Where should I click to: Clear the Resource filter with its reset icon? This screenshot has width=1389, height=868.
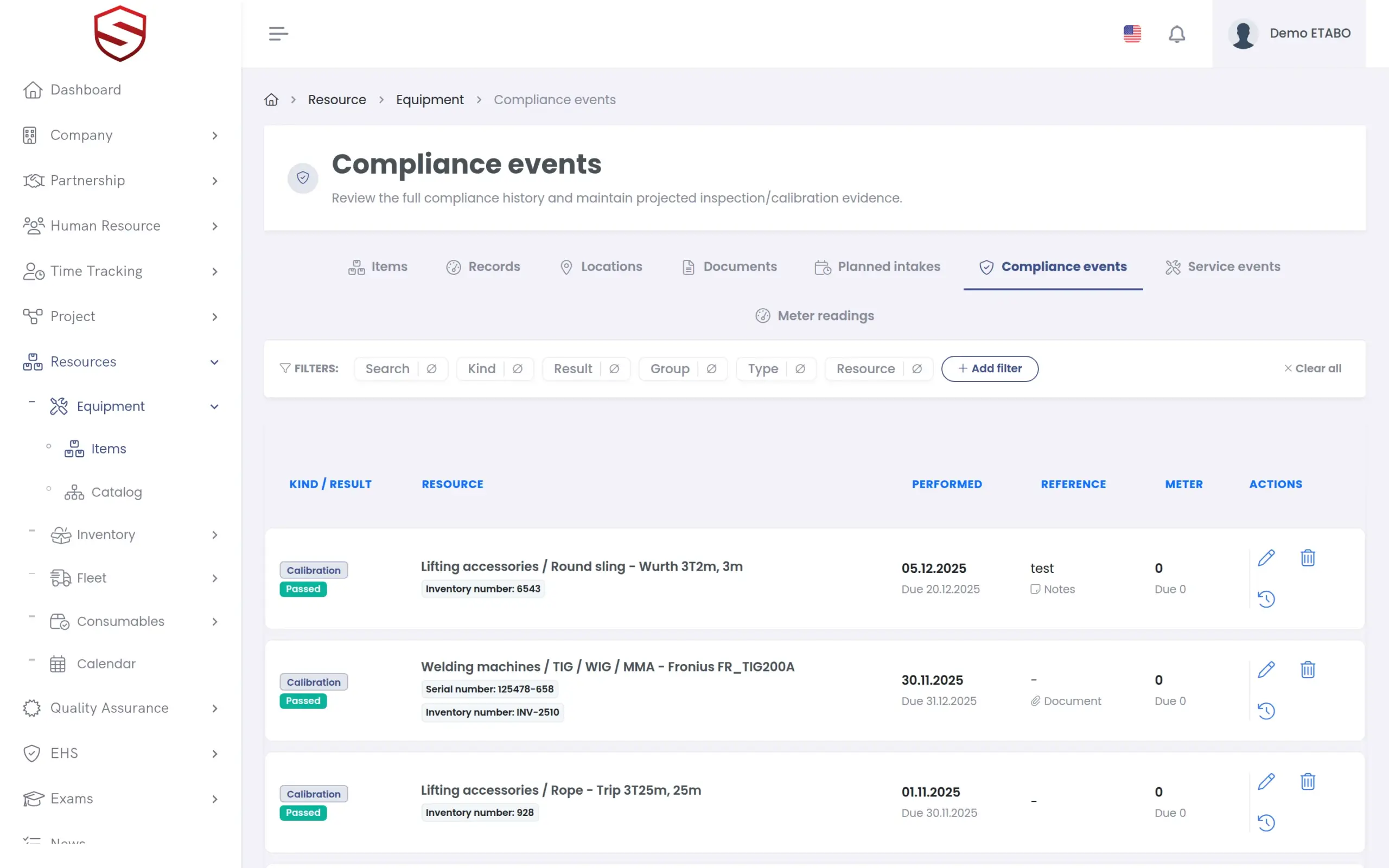coord(916,368)
